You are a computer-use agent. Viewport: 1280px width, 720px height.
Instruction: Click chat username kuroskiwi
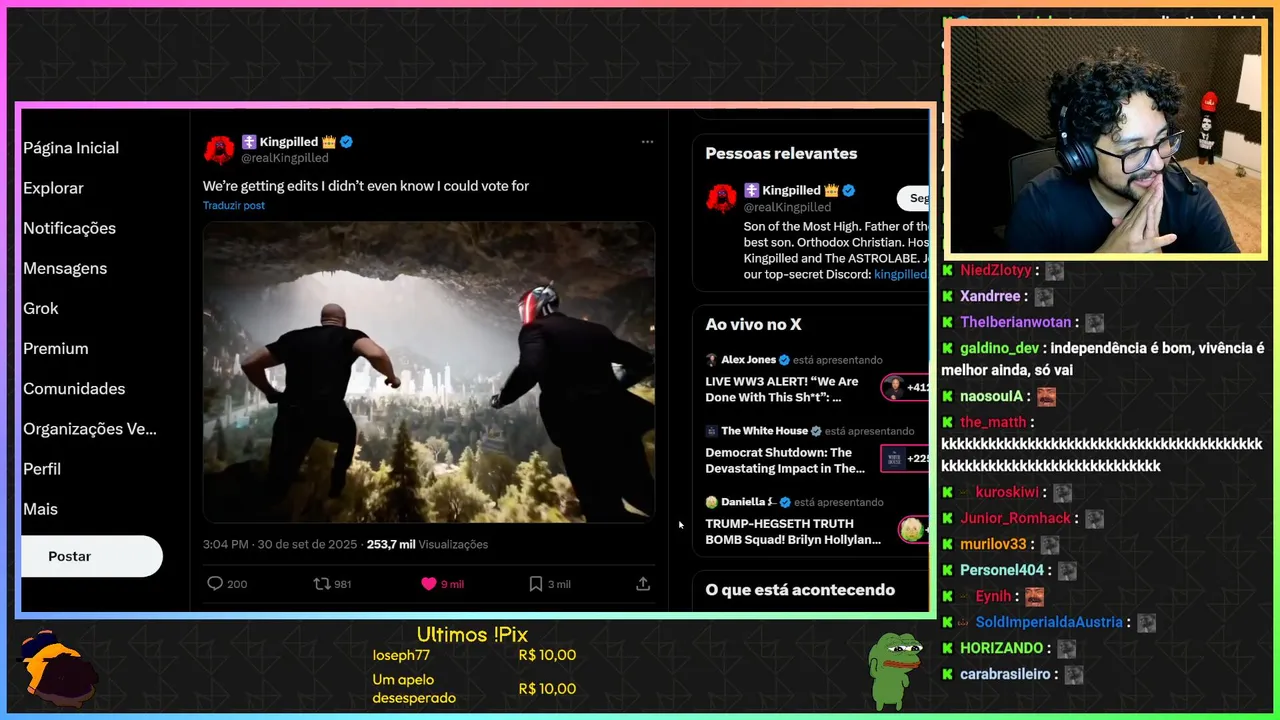click(1007, 492)
